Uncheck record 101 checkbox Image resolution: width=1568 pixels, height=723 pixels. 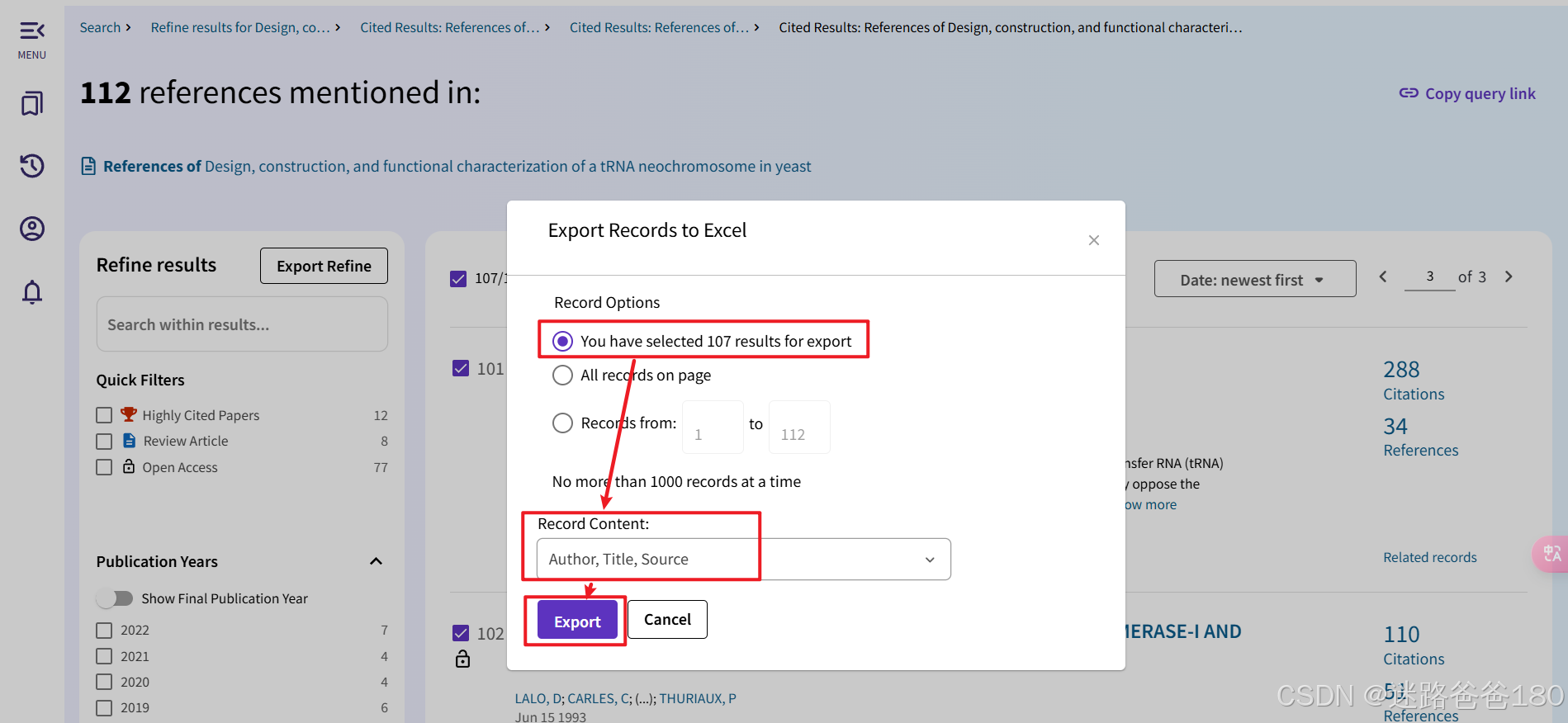click(x=461, y=368)
